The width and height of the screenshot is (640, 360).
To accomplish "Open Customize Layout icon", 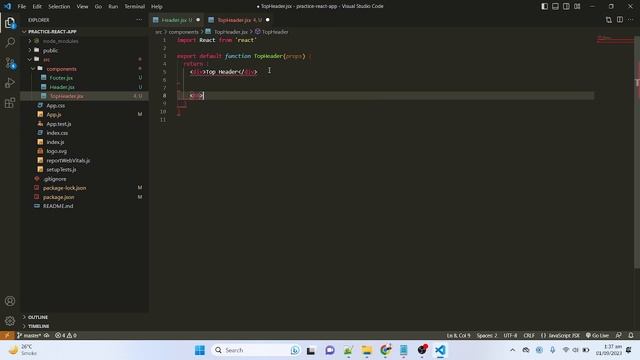I will point(577,6).
